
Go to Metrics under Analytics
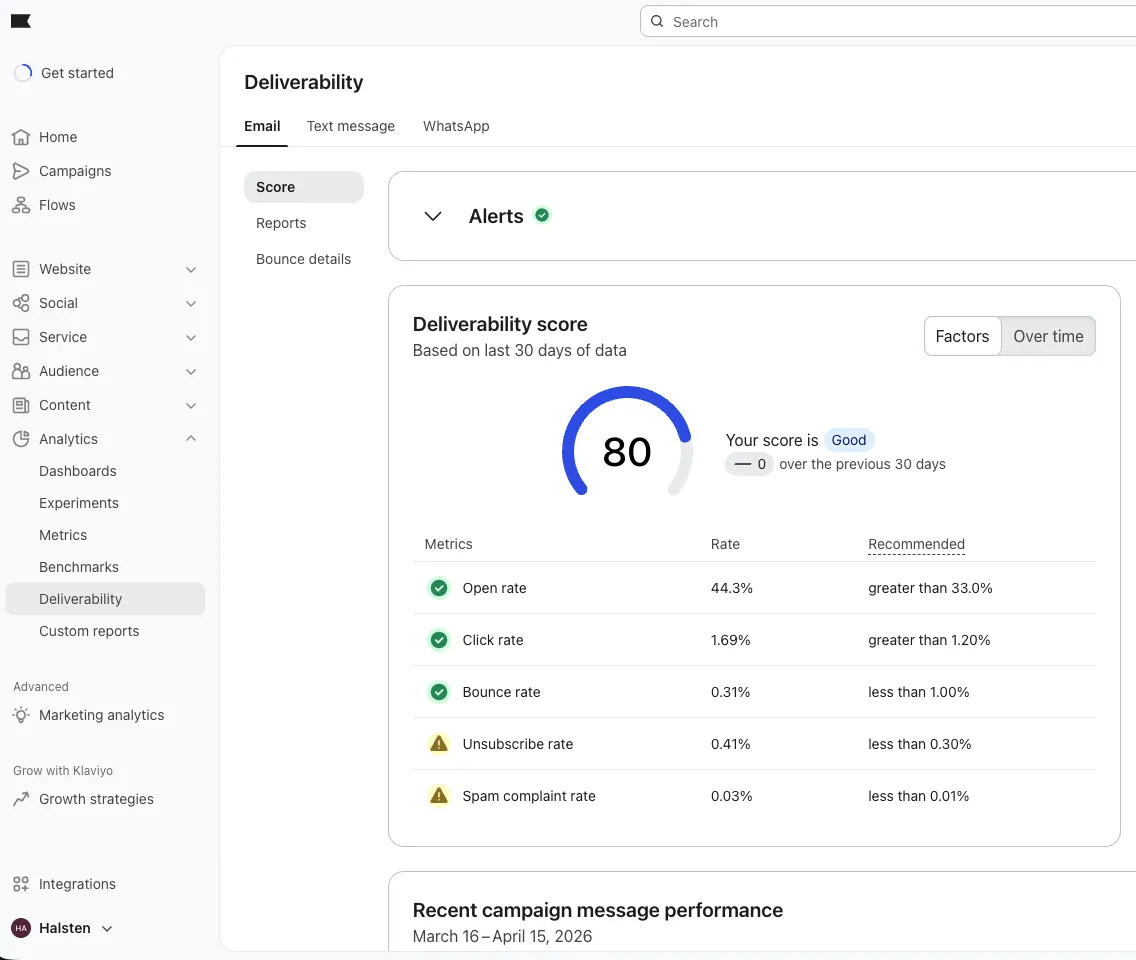[63, 535]
